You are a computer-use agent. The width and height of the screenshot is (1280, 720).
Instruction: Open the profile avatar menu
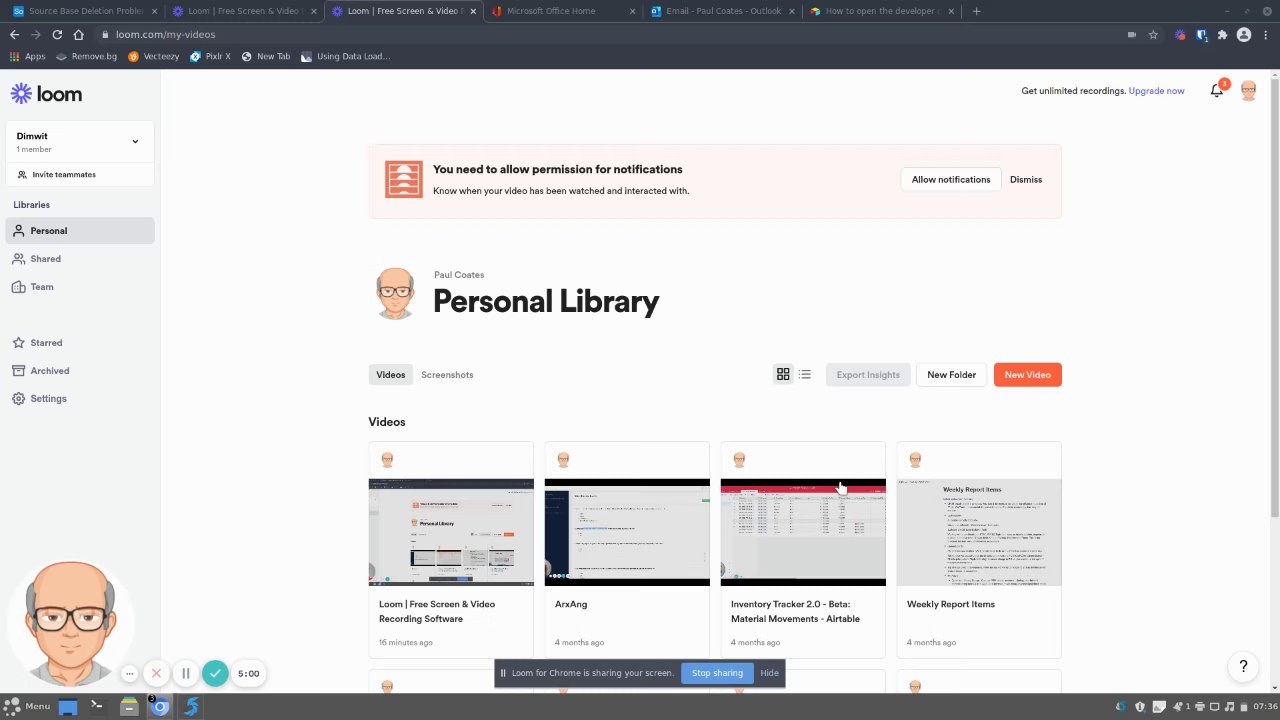[1248, 90]
